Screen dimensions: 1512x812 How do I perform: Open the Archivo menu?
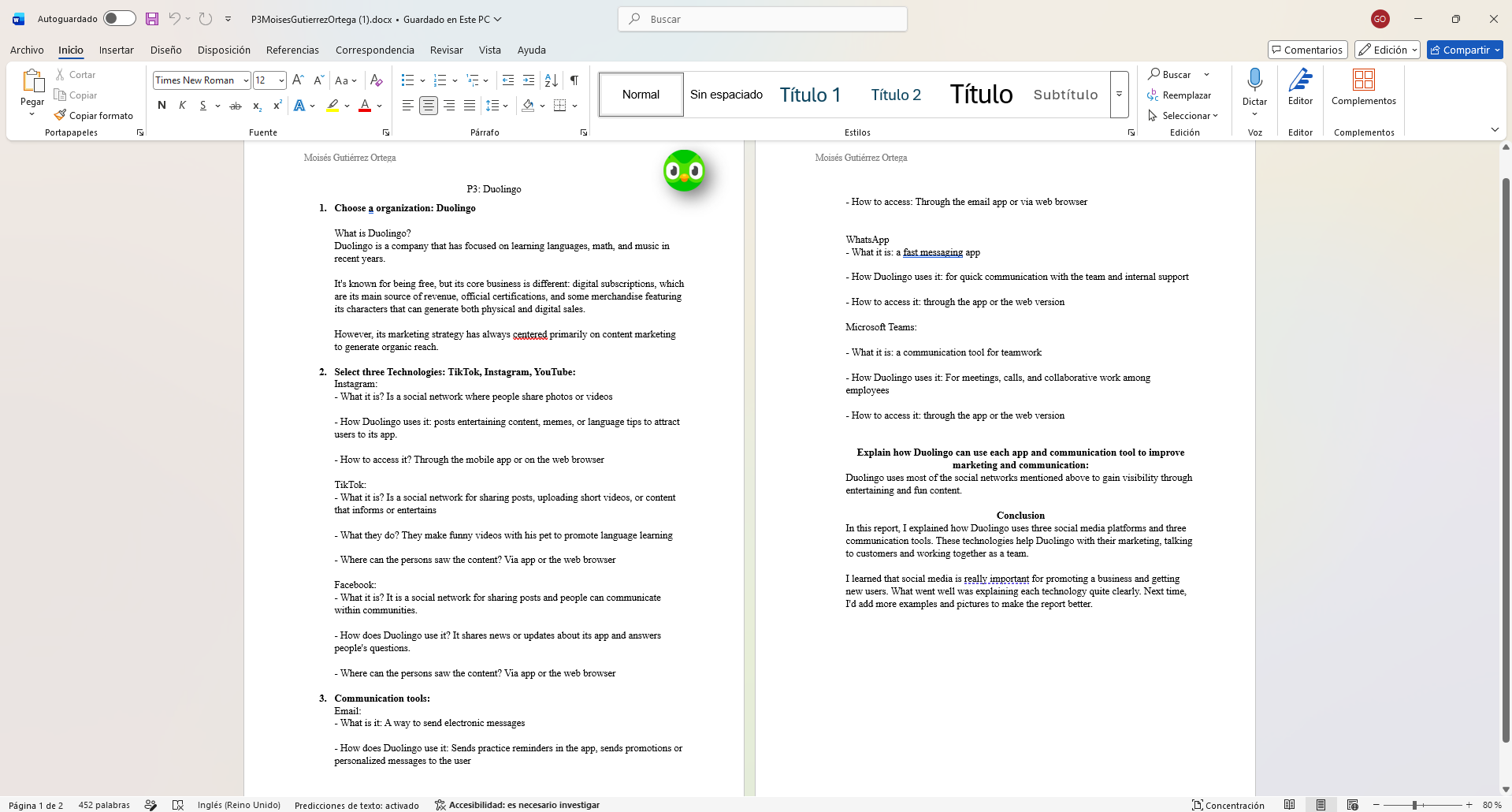pyautogui.click(x=27, y=50)
